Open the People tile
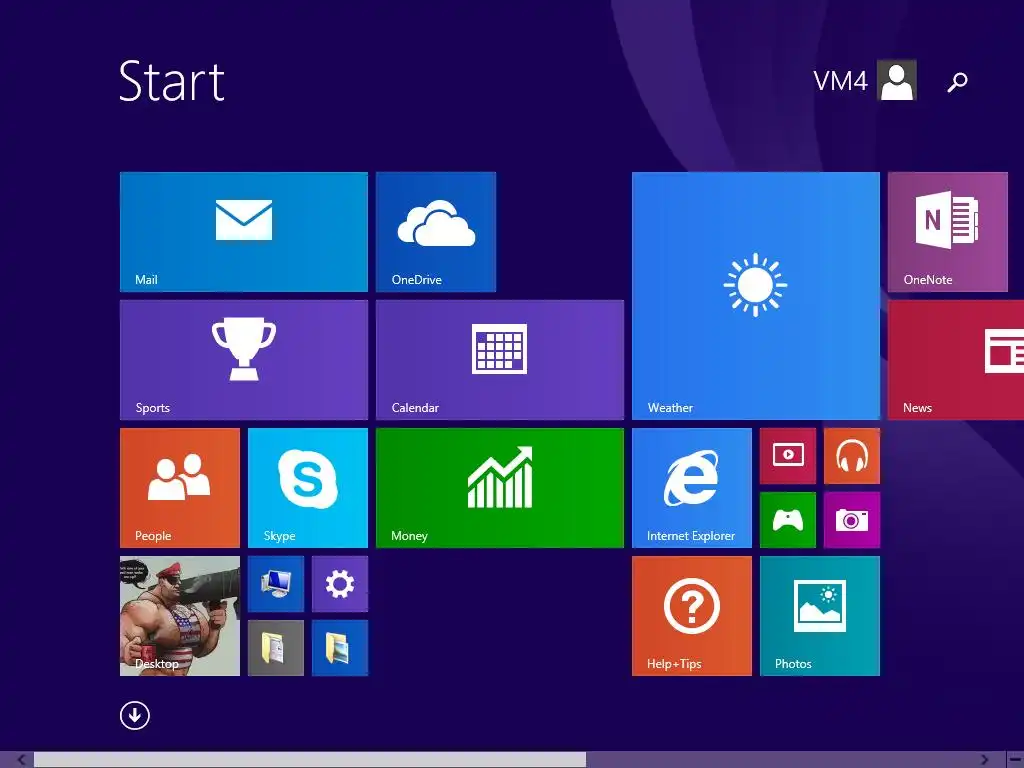The height and width of the screenshot is (768, 1024). 180,488
